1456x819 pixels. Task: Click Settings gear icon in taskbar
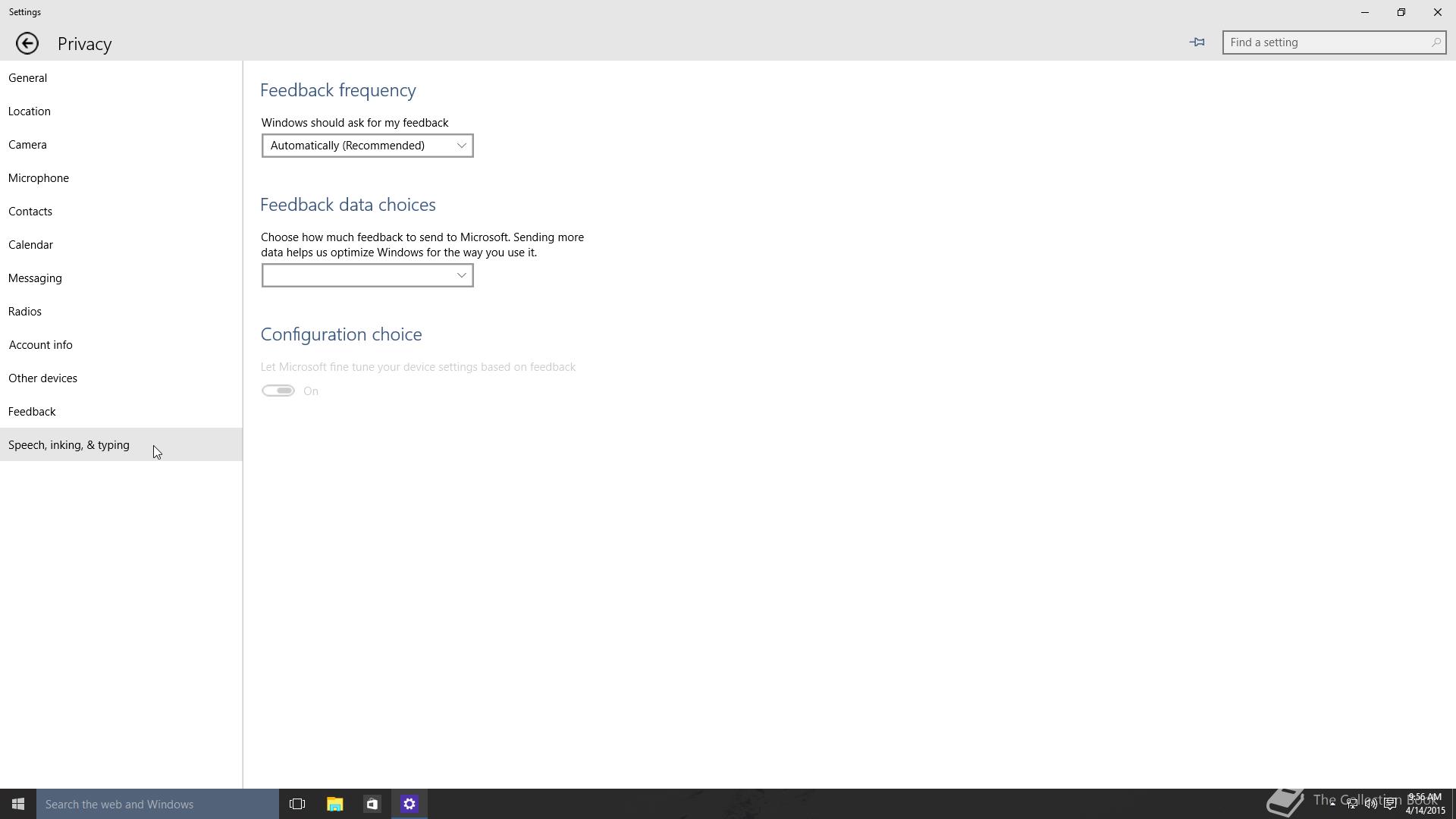click(409, 804)
